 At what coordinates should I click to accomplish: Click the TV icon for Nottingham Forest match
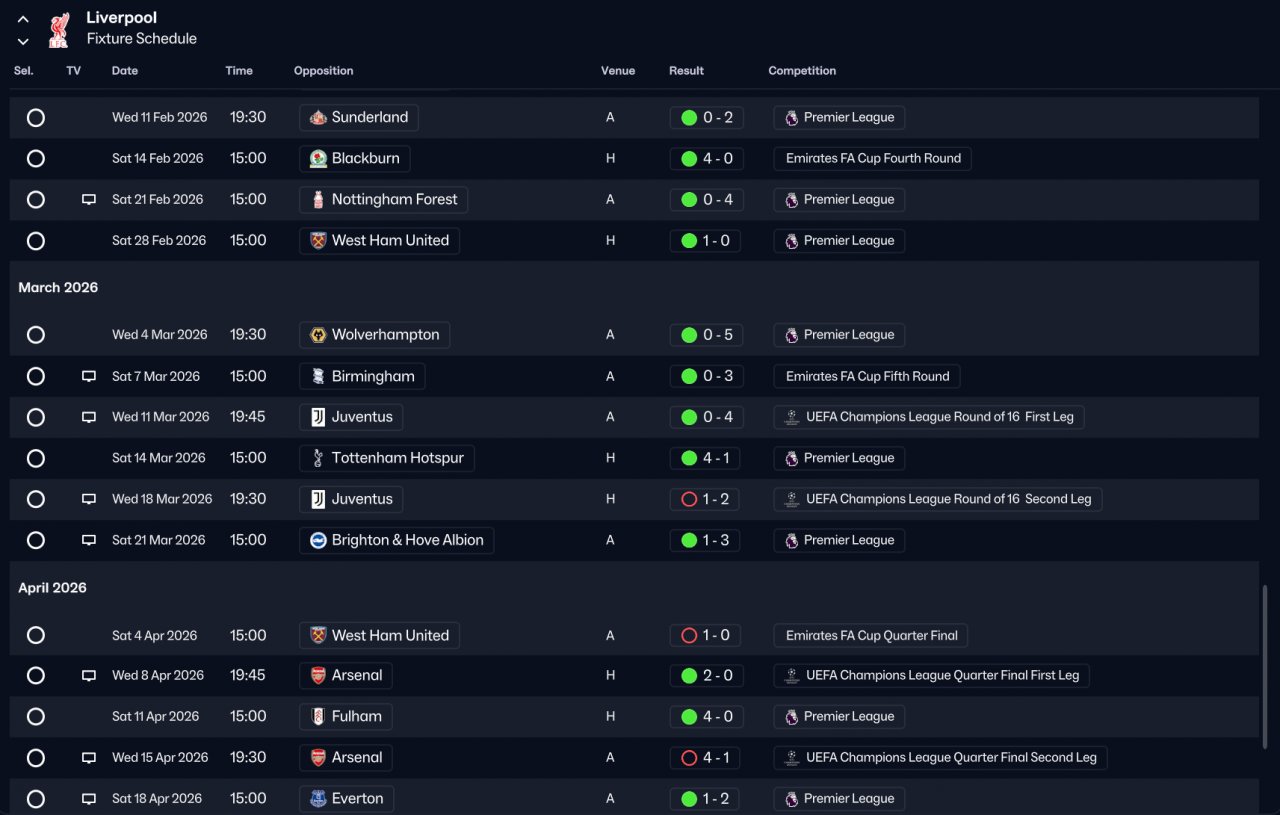pyautogui.click(x=89, y=200)
